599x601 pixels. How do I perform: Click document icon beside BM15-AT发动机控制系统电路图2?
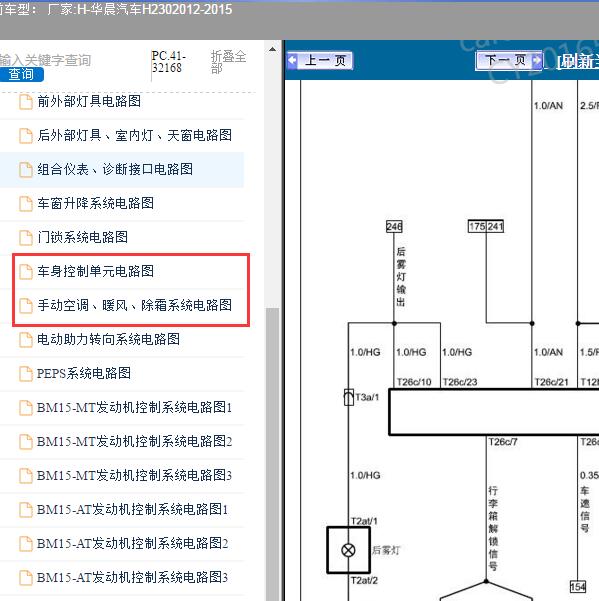[x=26, y=544]
